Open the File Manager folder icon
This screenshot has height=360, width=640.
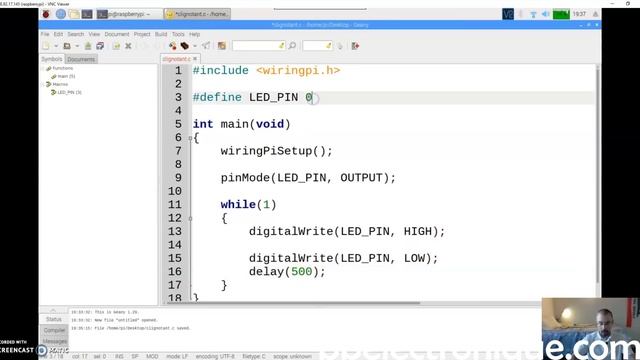click(x=74, y=14)
